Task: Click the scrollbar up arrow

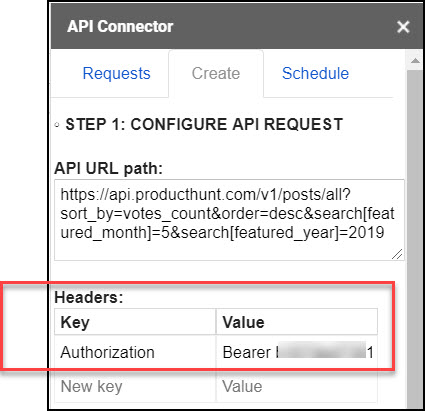Action: [x=415, y=61]
